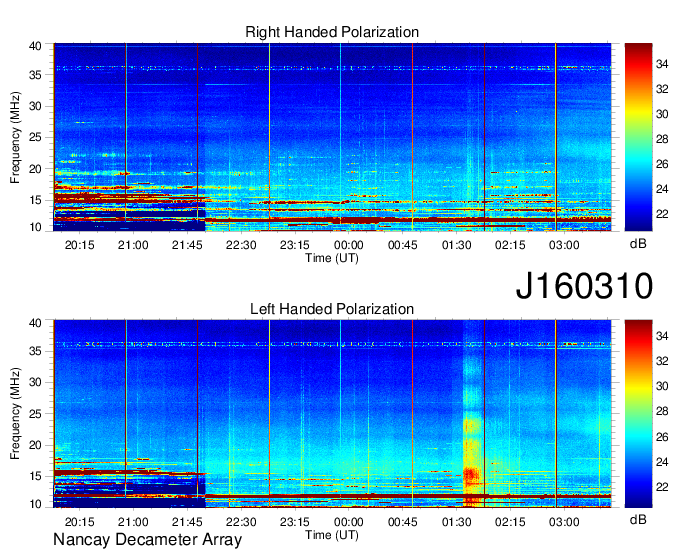Click the "Nancay Decameter Array" caption
This screenshot has width=680, height=552.
[x=147, y=539]
